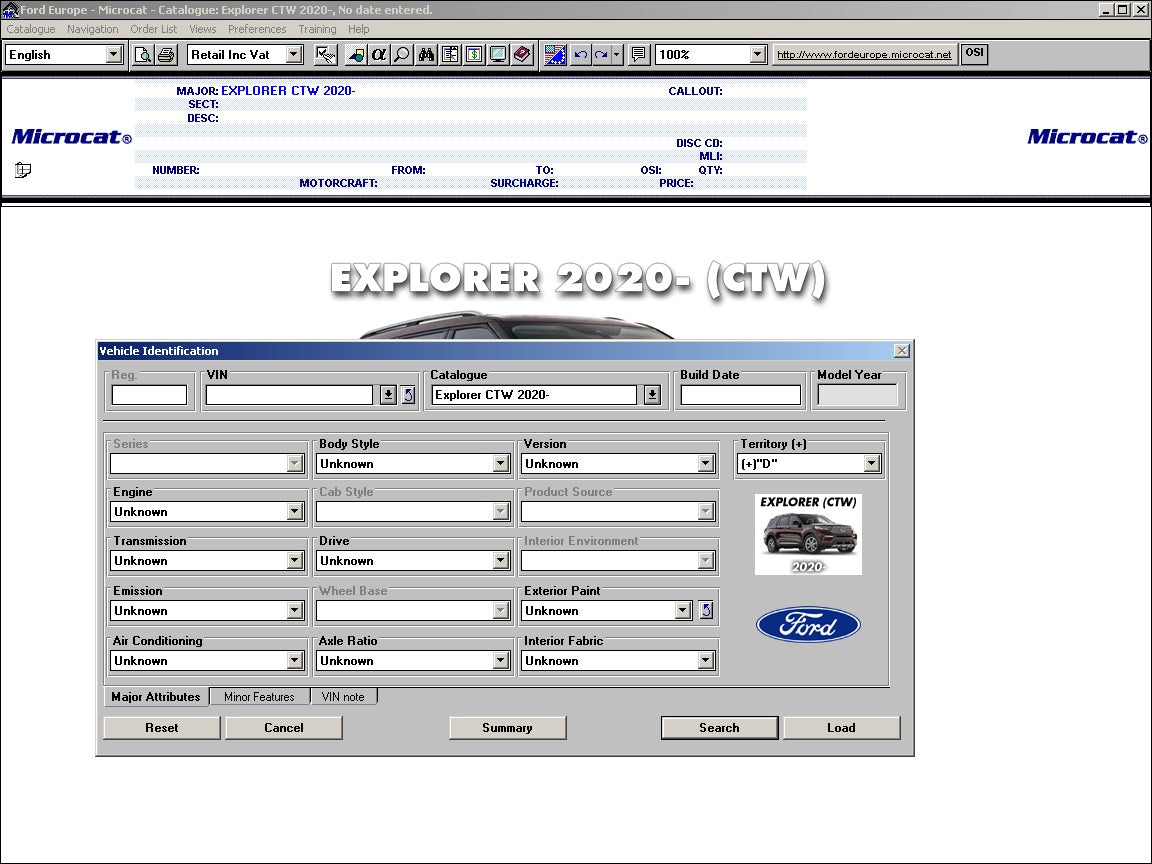Click the OSI toolbar button

[974, 54]
